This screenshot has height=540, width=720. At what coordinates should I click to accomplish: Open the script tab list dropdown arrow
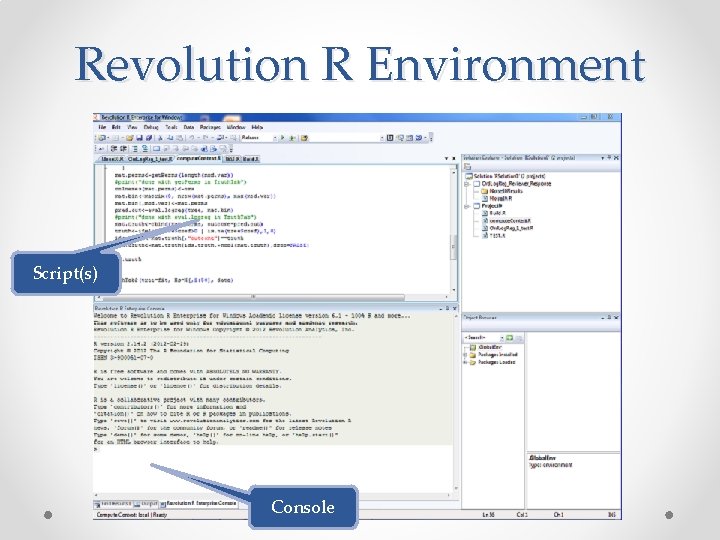446,158
